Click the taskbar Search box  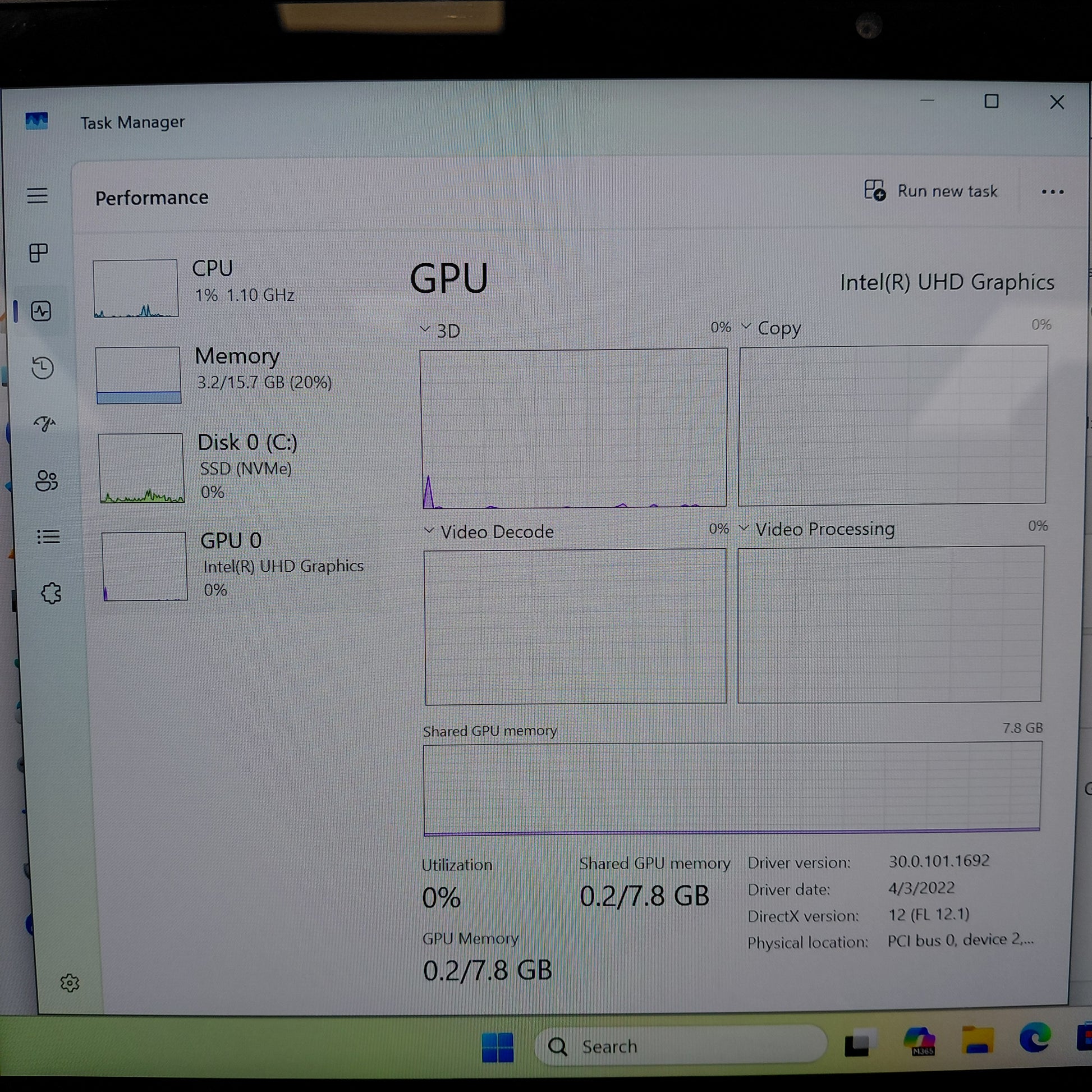click(x=678, y=1046)
